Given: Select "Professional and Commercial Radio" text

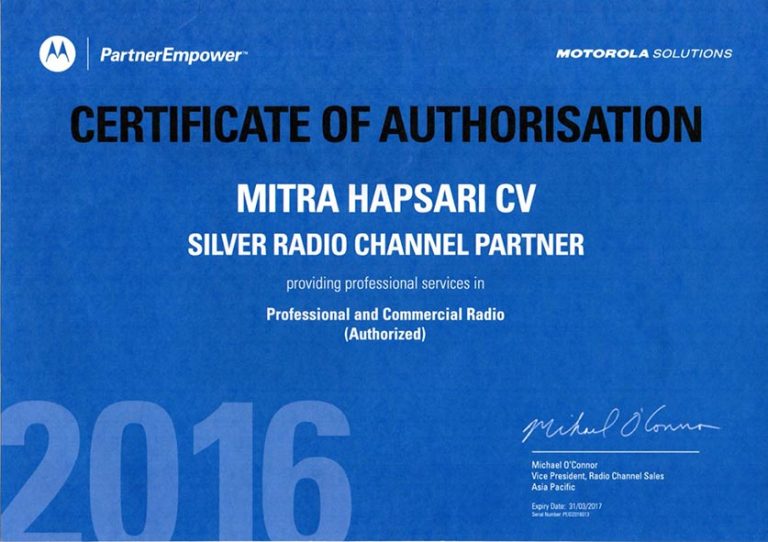Looking at the screenshot, I should (385, 314).
